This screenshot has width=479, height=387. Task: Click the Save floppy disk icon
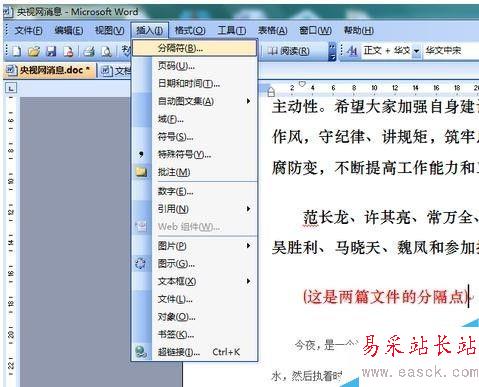(x=51, y=51)
